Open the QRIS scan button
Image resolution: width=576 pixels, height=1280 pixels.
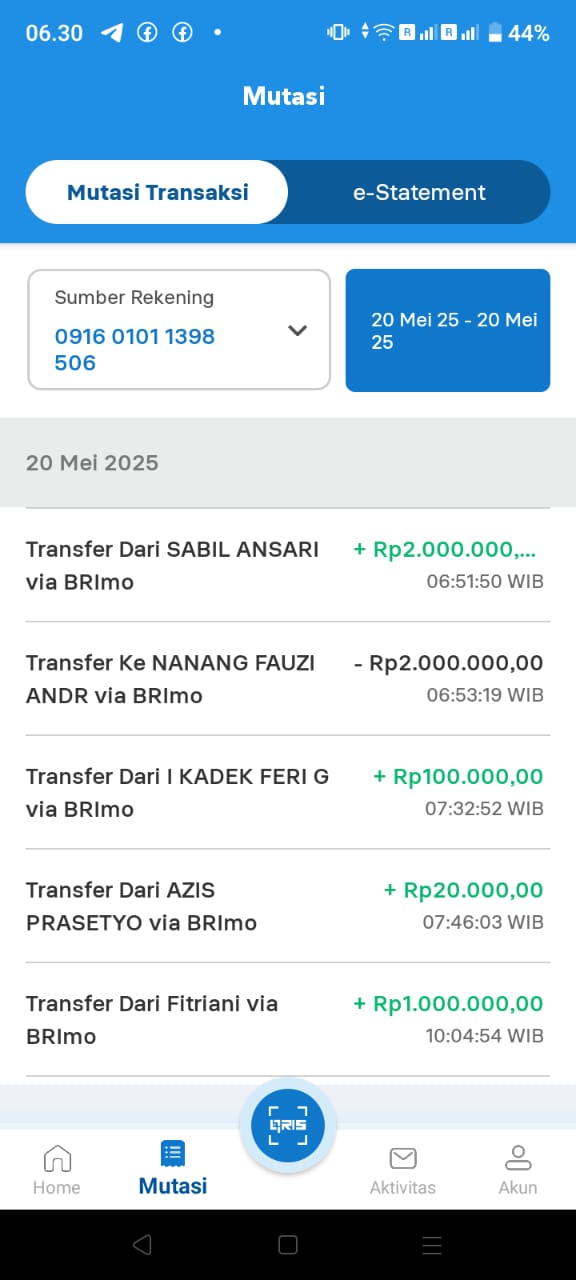[x=287, y=1126]
